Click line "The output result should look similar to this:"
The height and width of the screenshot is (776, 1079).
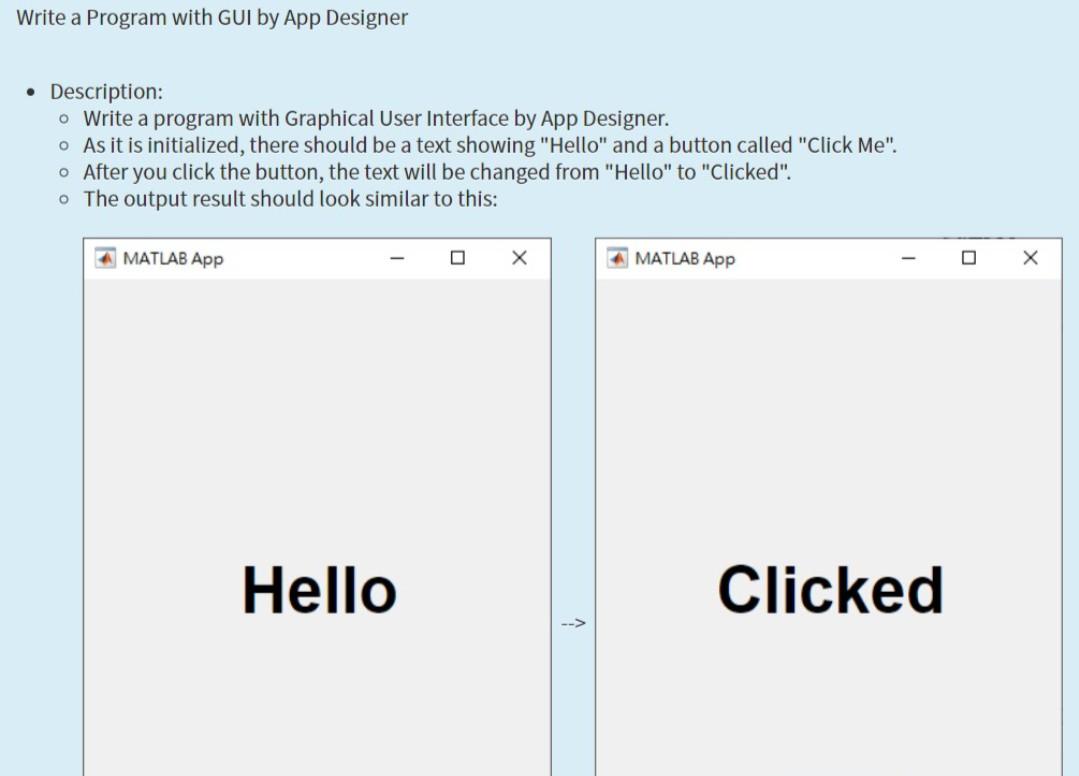(290, 199)
